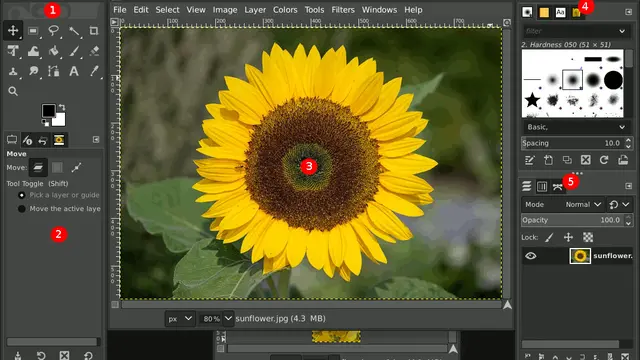The width and height of the screenshot is (640, 360).
Task: Switch to the Device Status tab
Action: [27, 140]
